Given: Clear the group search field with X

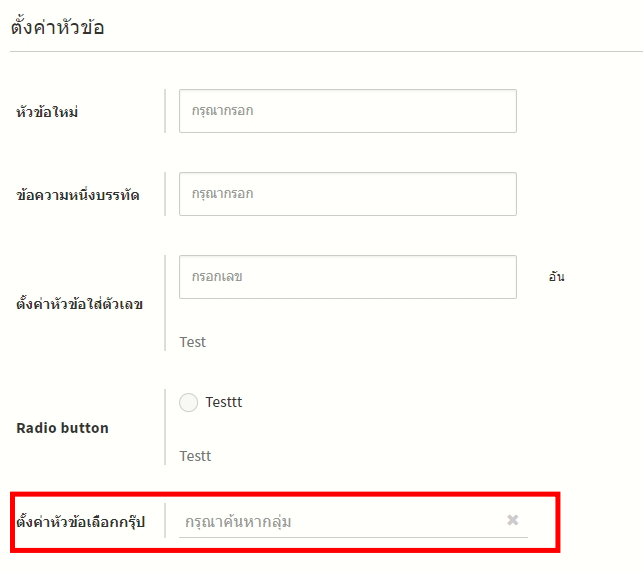Looking at the screenshot, I should [513, 520].
